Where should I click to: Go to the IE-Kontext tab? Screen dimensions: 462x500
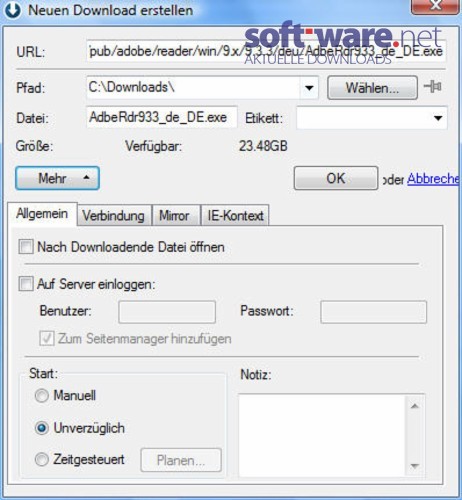235,216
